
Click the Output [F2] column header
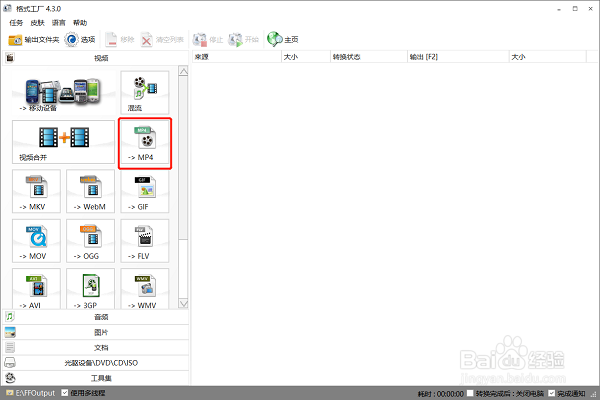click(x=458, y=57)
